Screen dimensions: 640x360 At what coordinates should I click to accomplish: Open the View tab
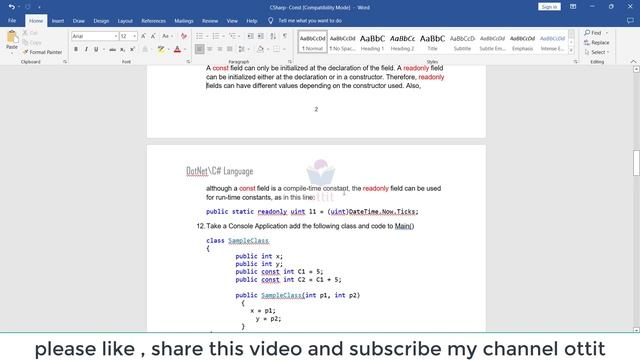(x=232, y=21)
